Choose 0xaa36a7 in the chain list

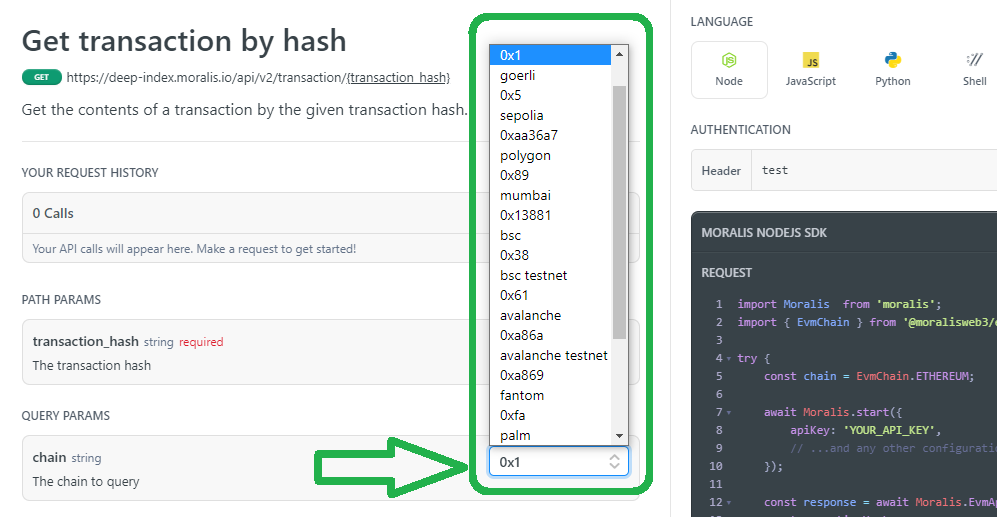550,135
